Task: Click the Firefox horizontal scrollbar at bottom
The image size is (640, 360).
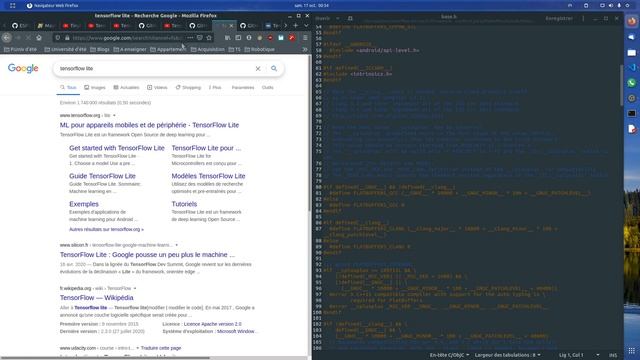Action: click(x=105, y=358)
